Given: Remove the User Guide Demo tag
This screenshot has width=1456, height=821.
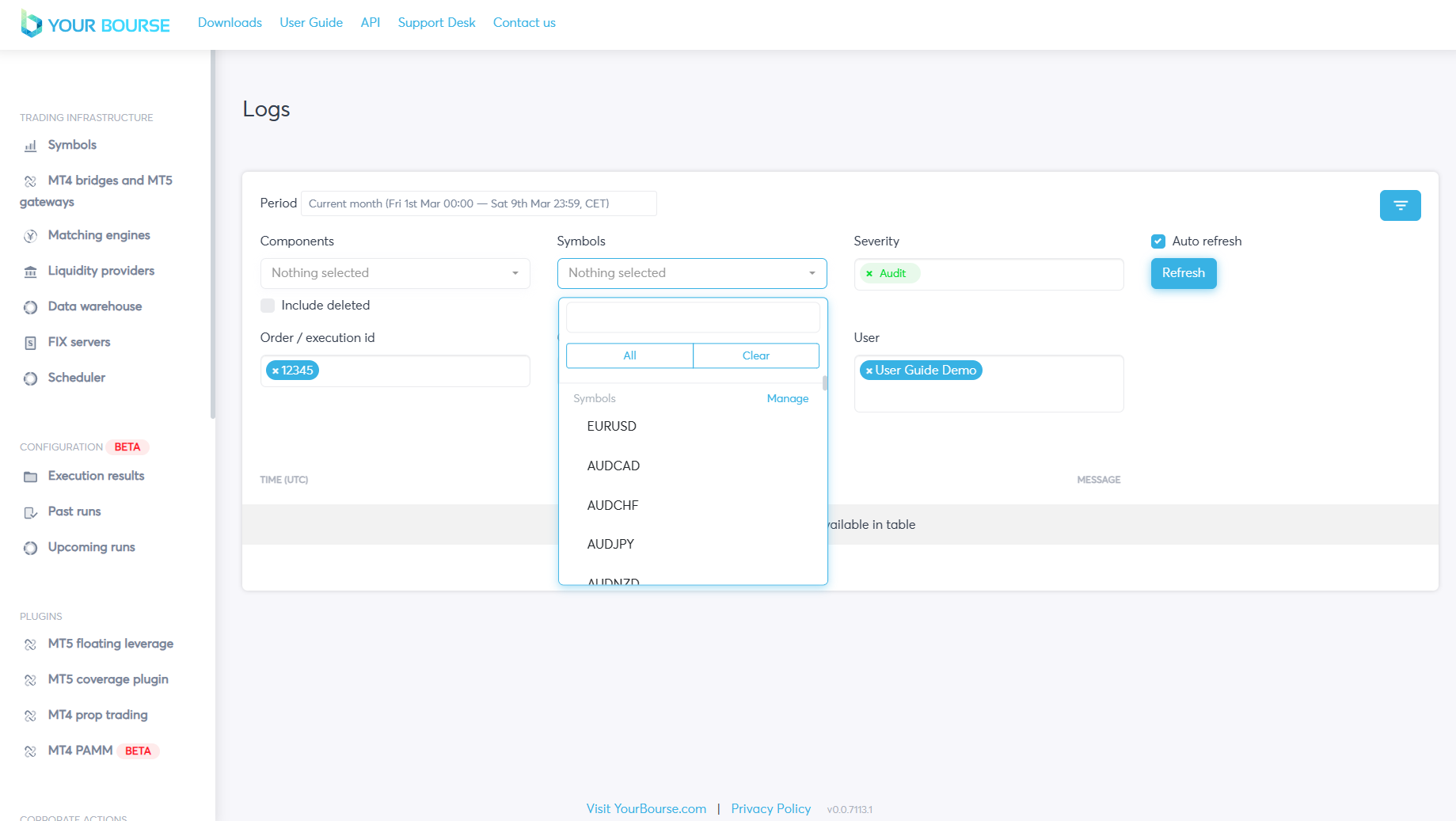Looking at the screenshot, I should coord(869,371).
